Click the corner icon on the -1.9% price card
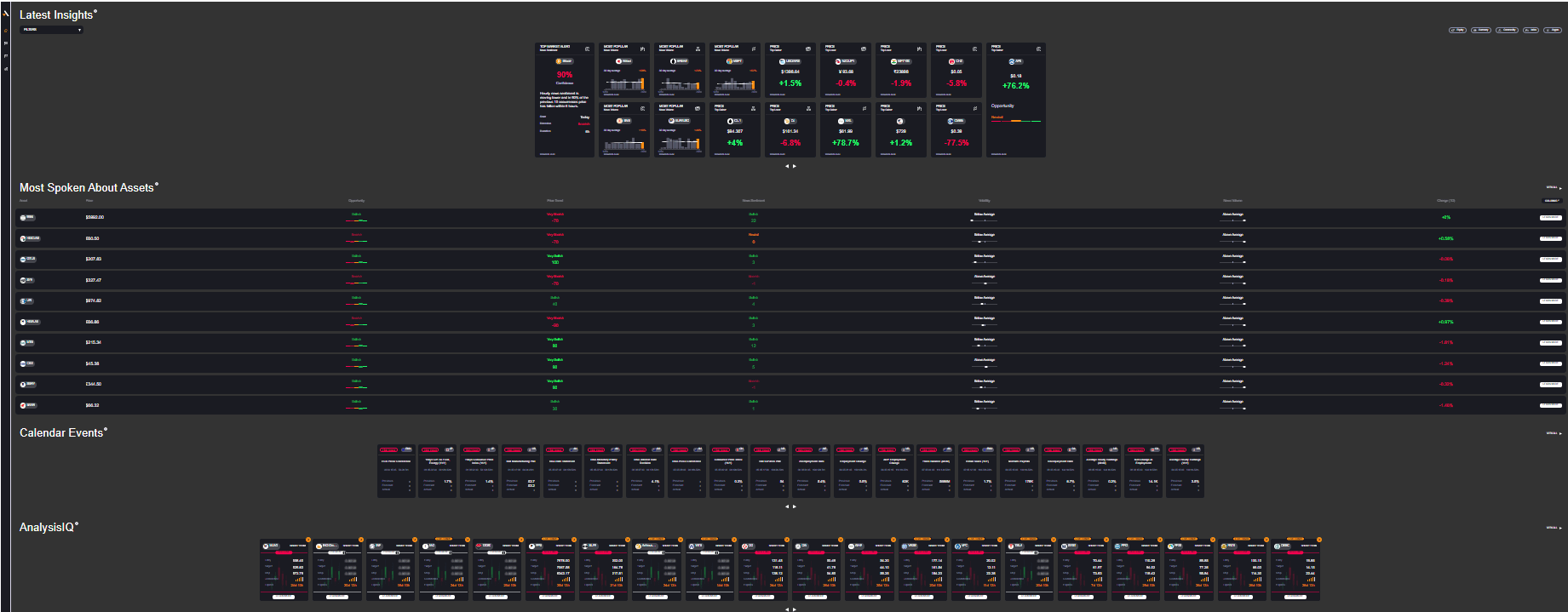This screenshot has height=612, width=1568. coord(919,49)
